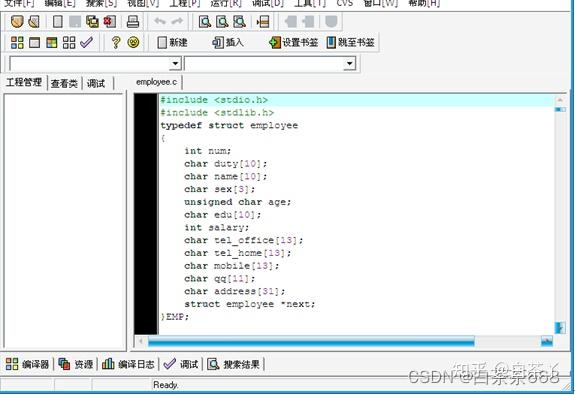Open the 文件[F] File menu
The image size is (575, 395).
coord(19,3)
